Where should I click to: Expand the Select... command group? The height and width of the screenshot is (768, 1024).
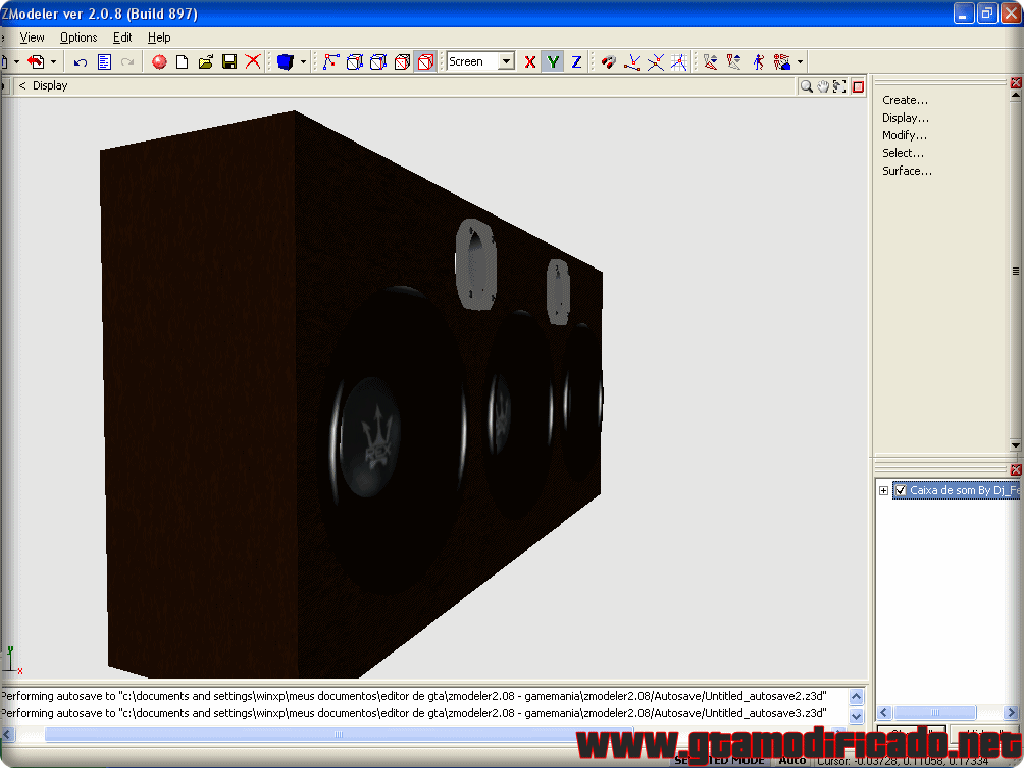point(903,153)
